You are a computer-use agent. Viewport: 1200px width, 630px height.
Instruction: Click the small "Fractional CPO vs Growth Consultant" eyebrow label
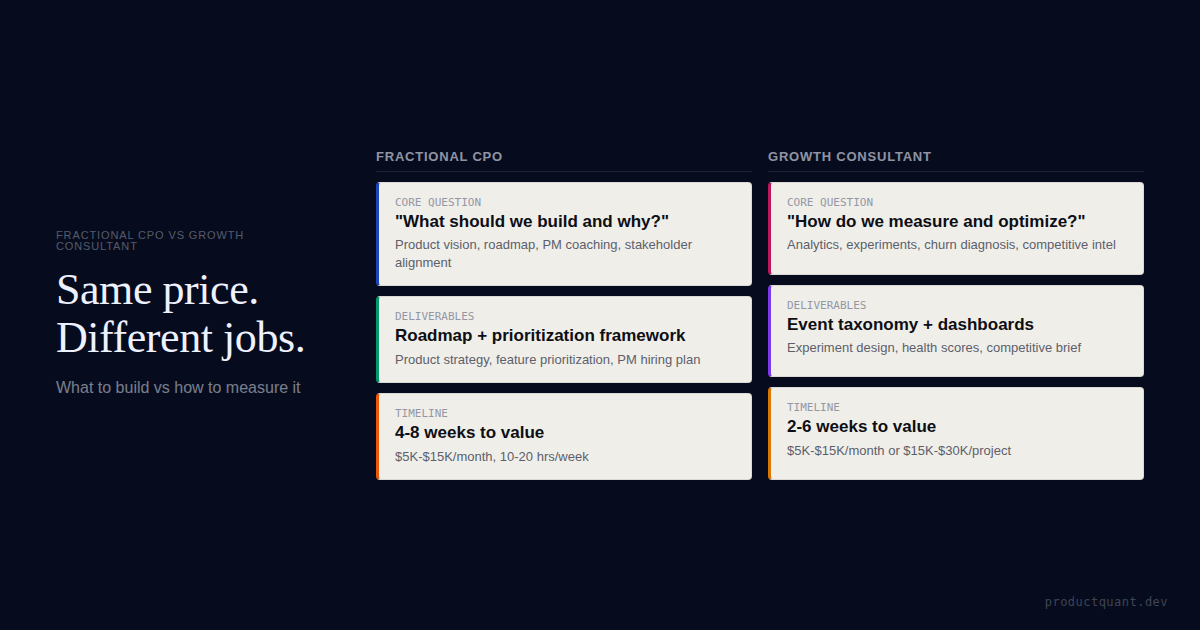150,240
